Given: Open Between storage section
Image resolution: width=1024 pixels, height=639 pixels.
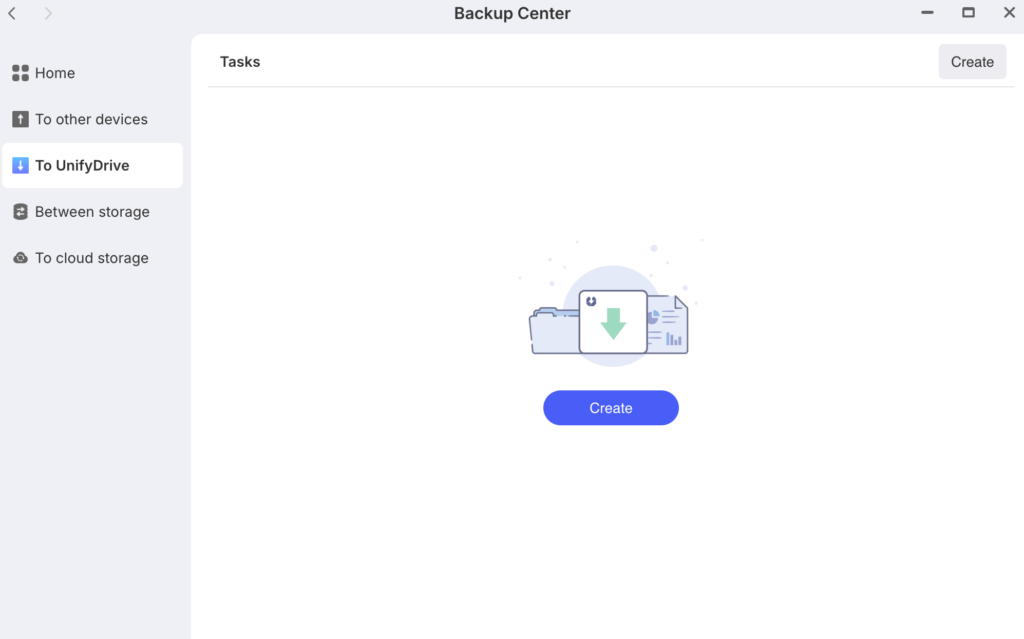Looking at the screenshot, I should pos(93,212).
